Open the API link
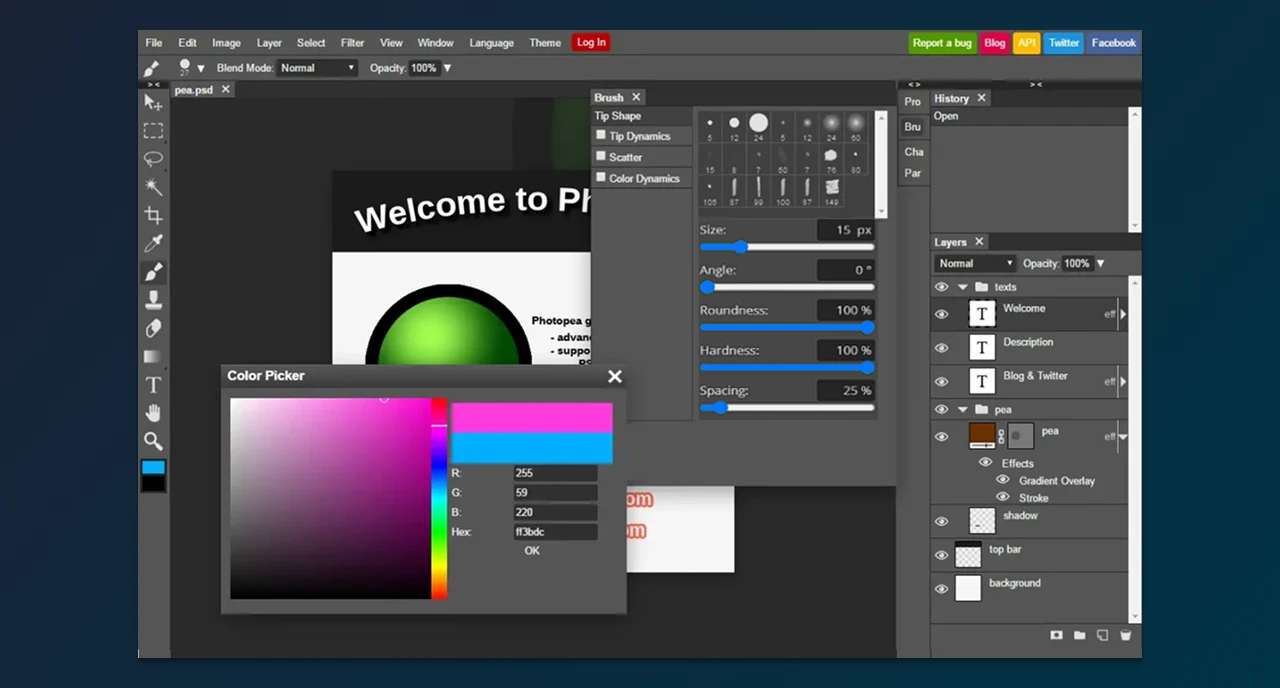The image size is (1280, 688). coord(1026,43)
